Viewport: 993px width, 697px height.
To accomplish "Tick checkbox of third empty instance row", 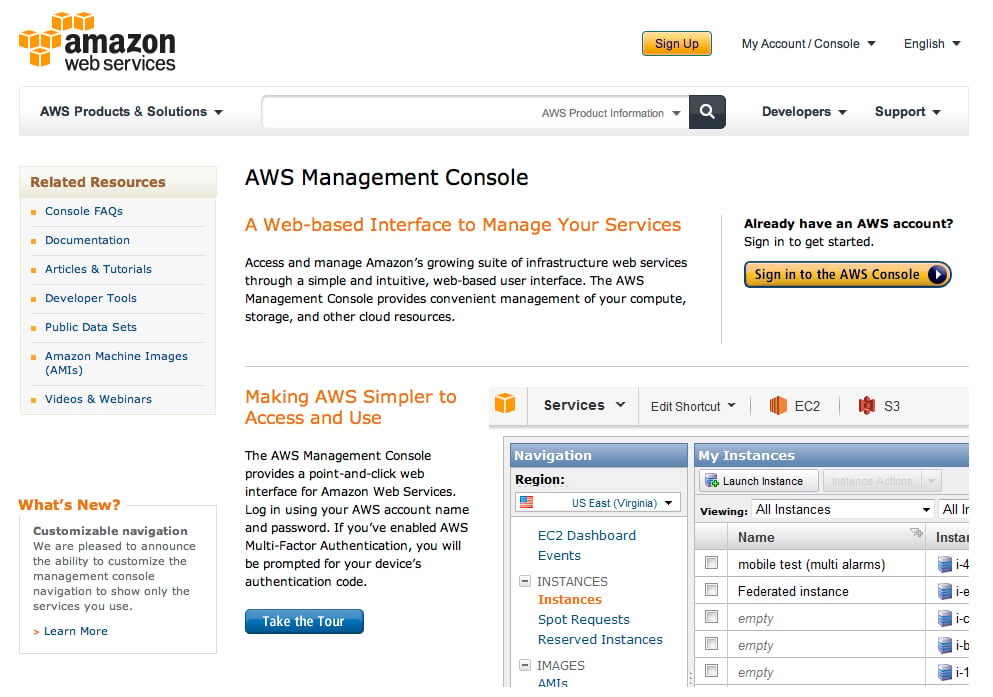I will [712, 670].
